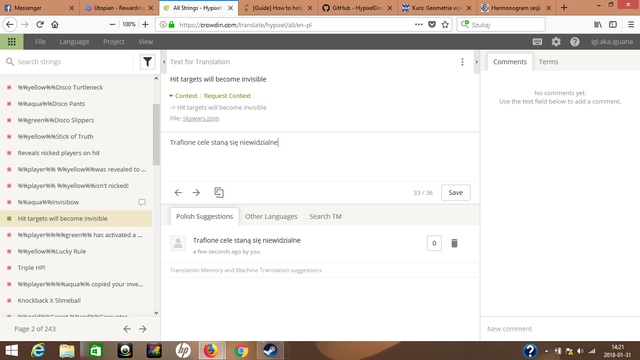Image resolution: width=640 pixels, height=360 pixels.
Task: Select the Polish Suggestions tab
Action: pos(204,216)
